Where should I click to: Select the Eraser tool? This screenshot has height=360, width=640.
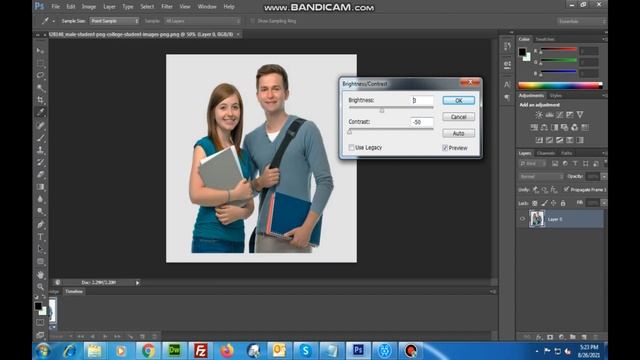(x=40, y=175)
